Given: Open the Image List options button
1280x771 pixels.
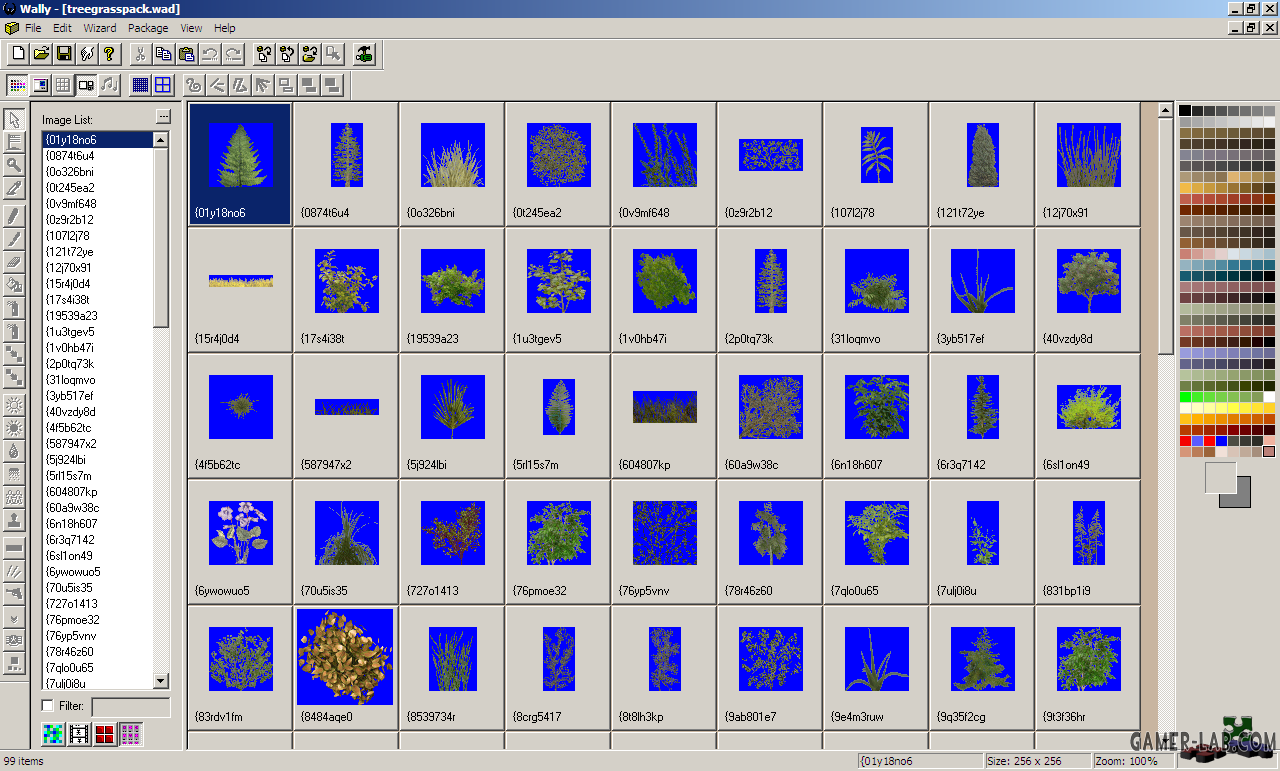Looking at the screenshot, I should point(163,118).
